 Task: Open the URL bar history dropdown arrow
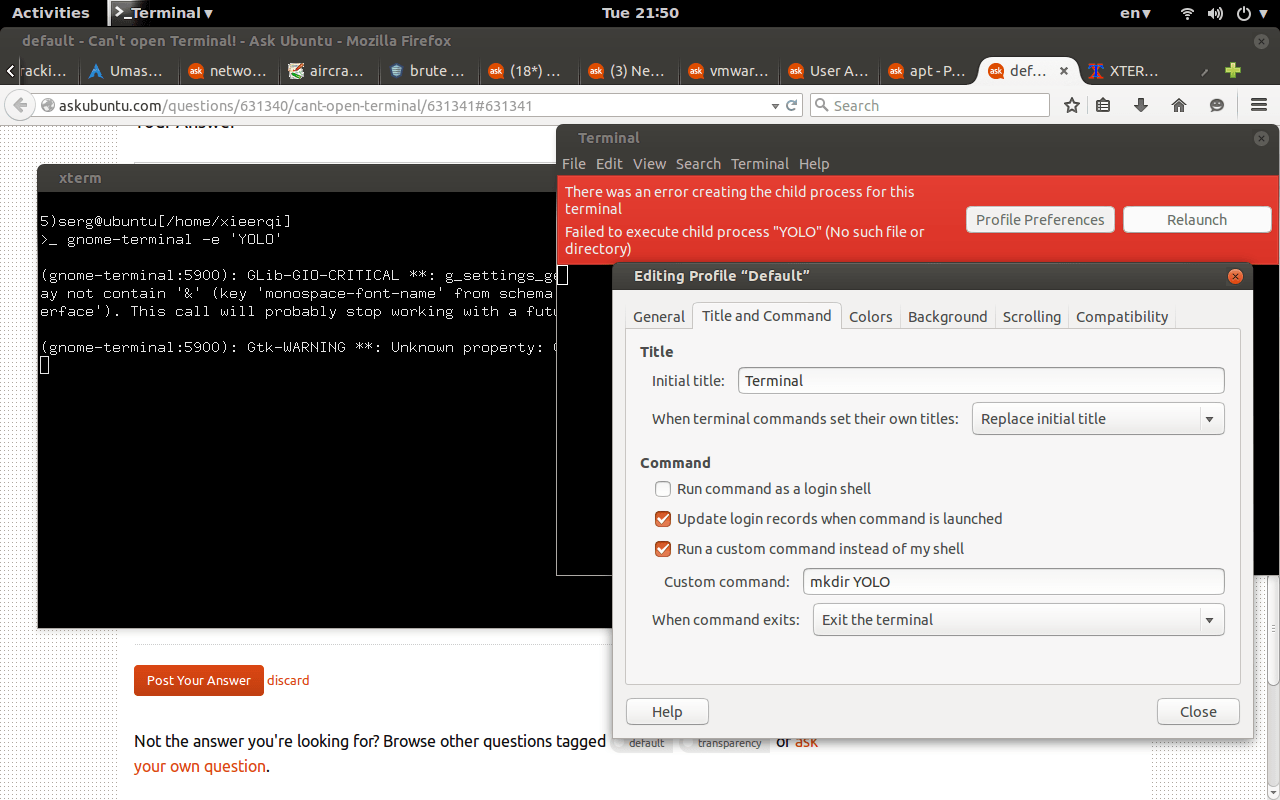tap(775, 105)
